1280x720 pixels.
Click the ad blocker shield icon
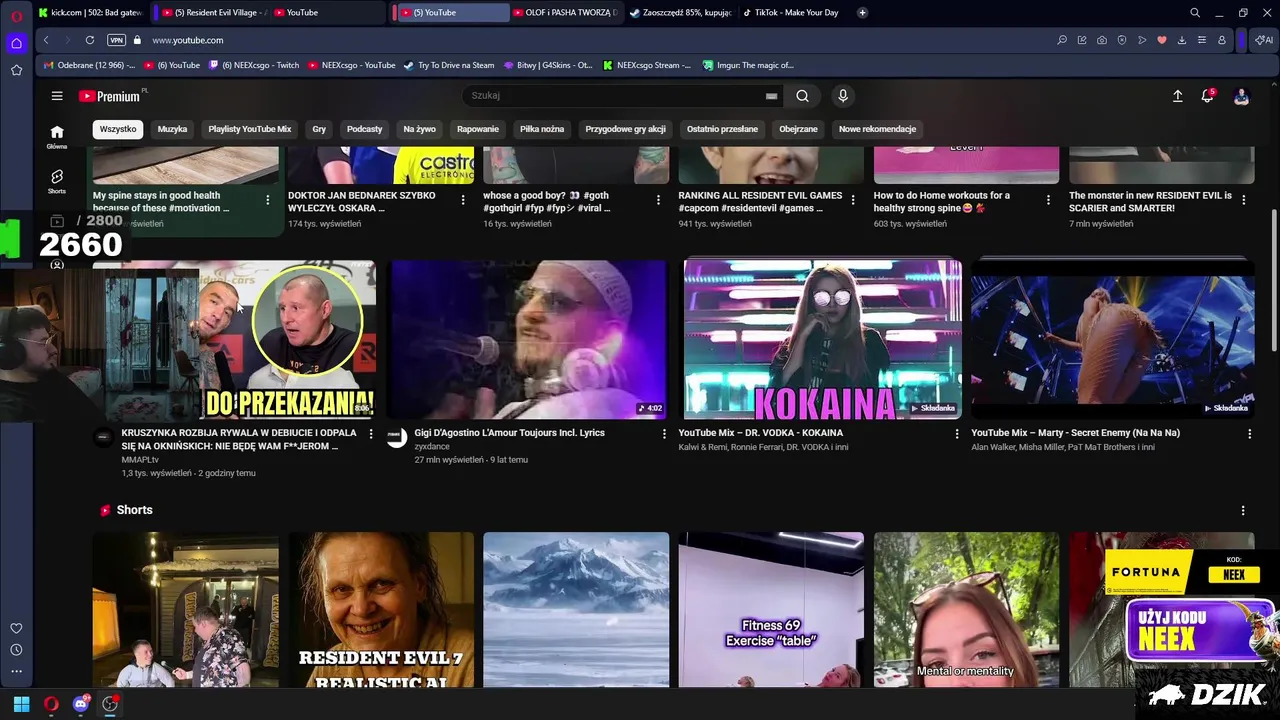[x=1122, y=40]
